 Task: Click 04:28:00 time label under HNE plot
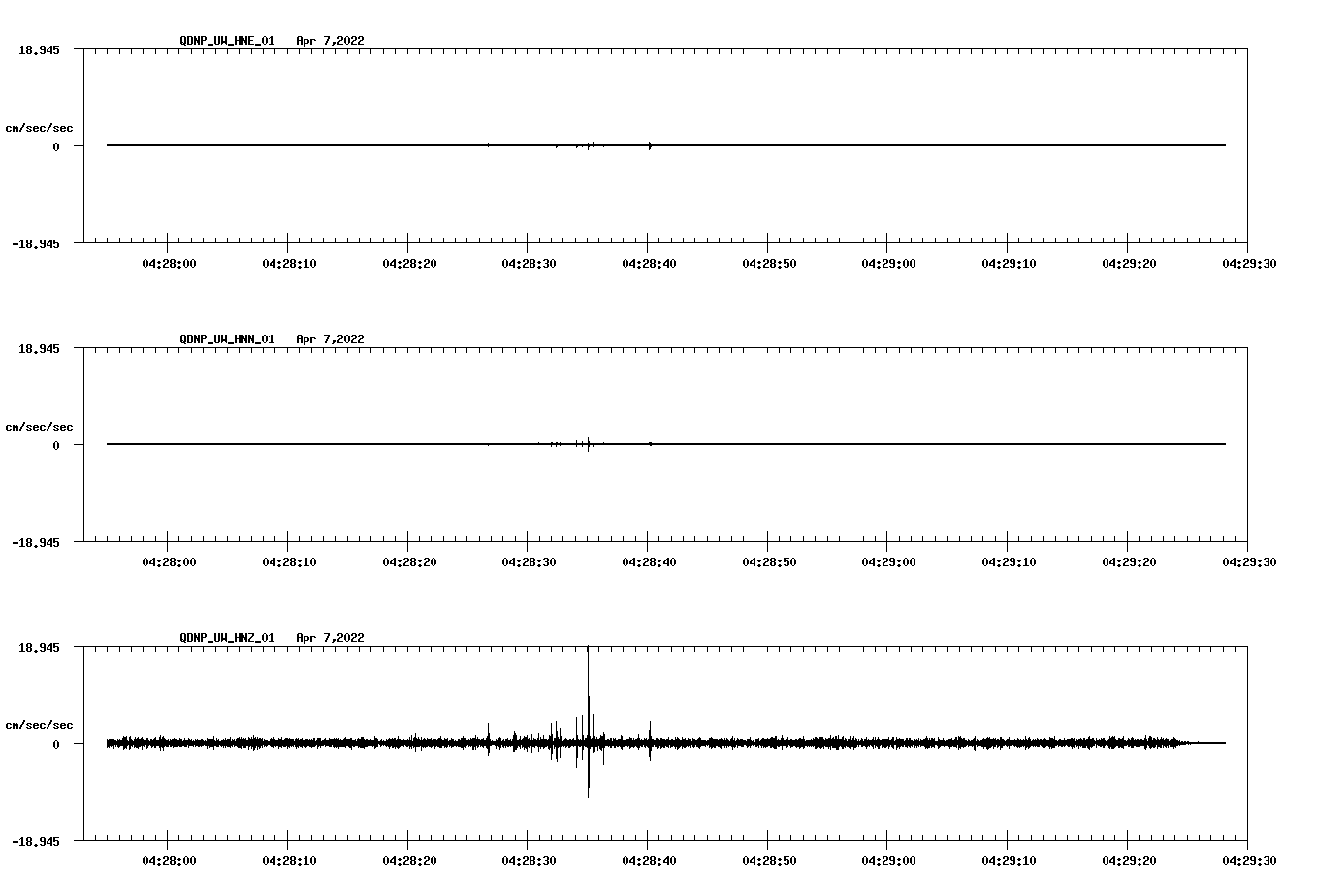pos(168,263)
